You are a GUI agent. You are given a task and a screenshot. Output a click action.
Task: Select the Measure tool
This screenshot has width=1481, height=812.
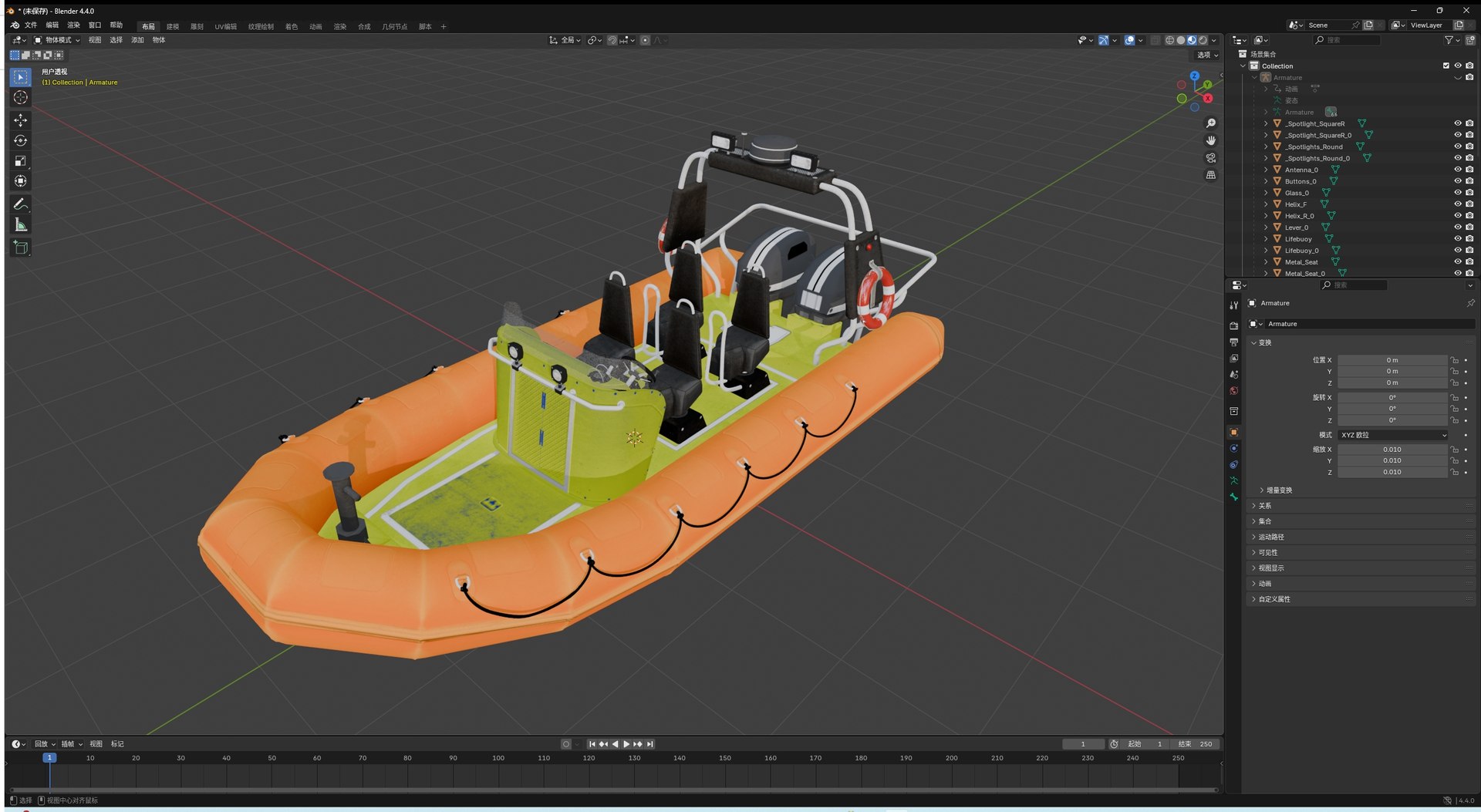[21, 224]
